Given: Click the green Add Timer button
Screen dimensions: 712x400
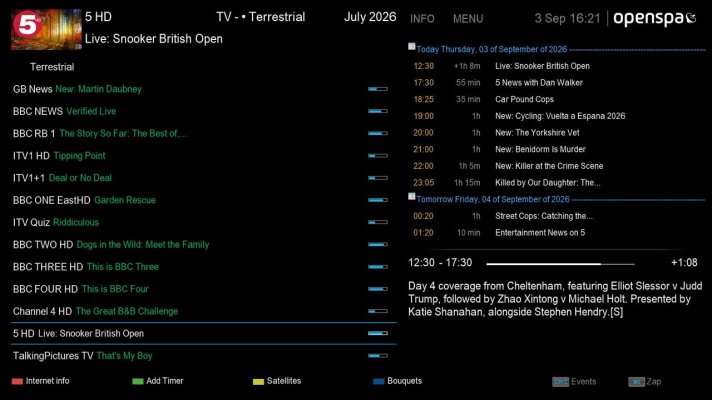Looking at the screenshot, I should click(x=158, y=381).
